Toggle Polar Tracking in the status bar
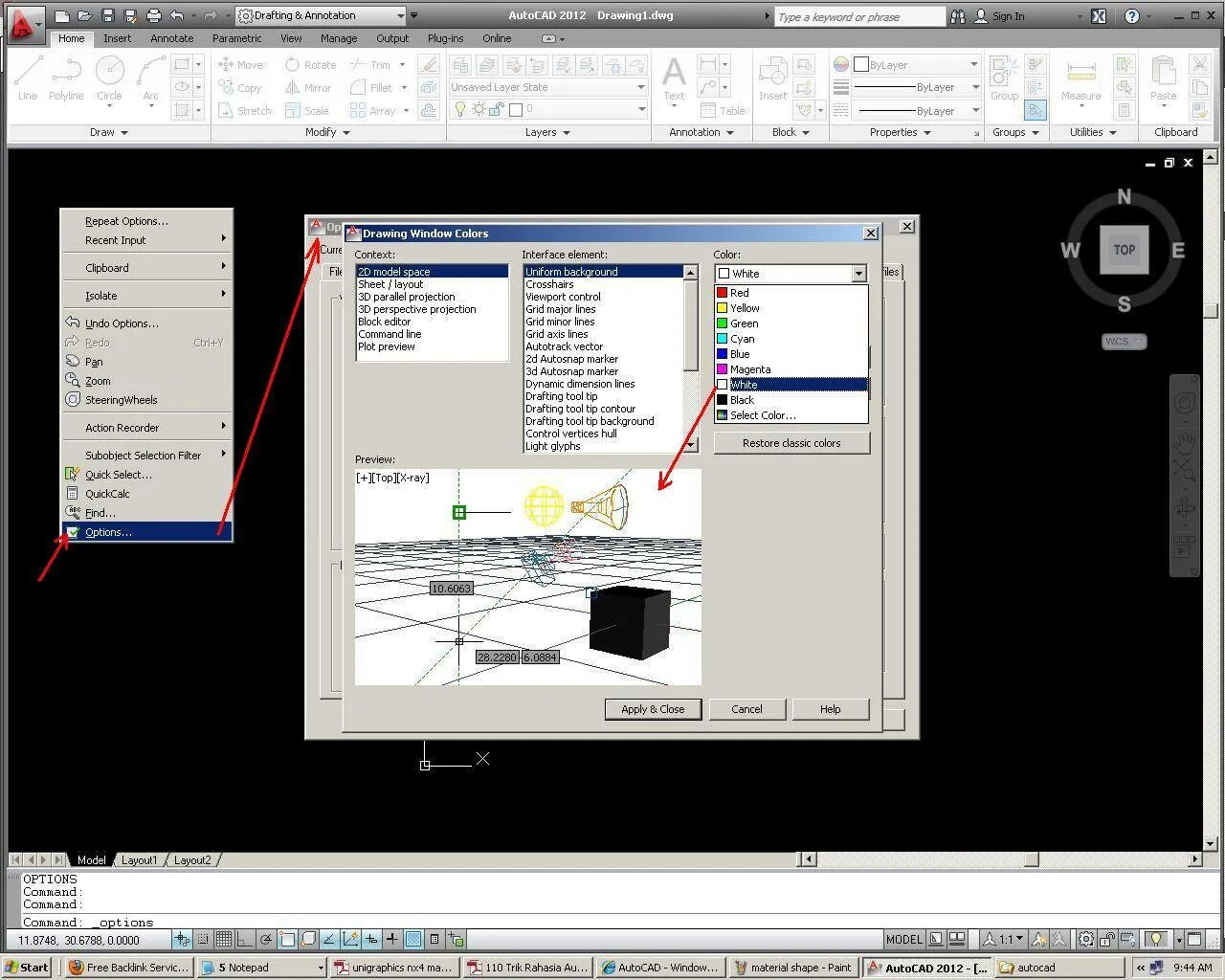 265,940
